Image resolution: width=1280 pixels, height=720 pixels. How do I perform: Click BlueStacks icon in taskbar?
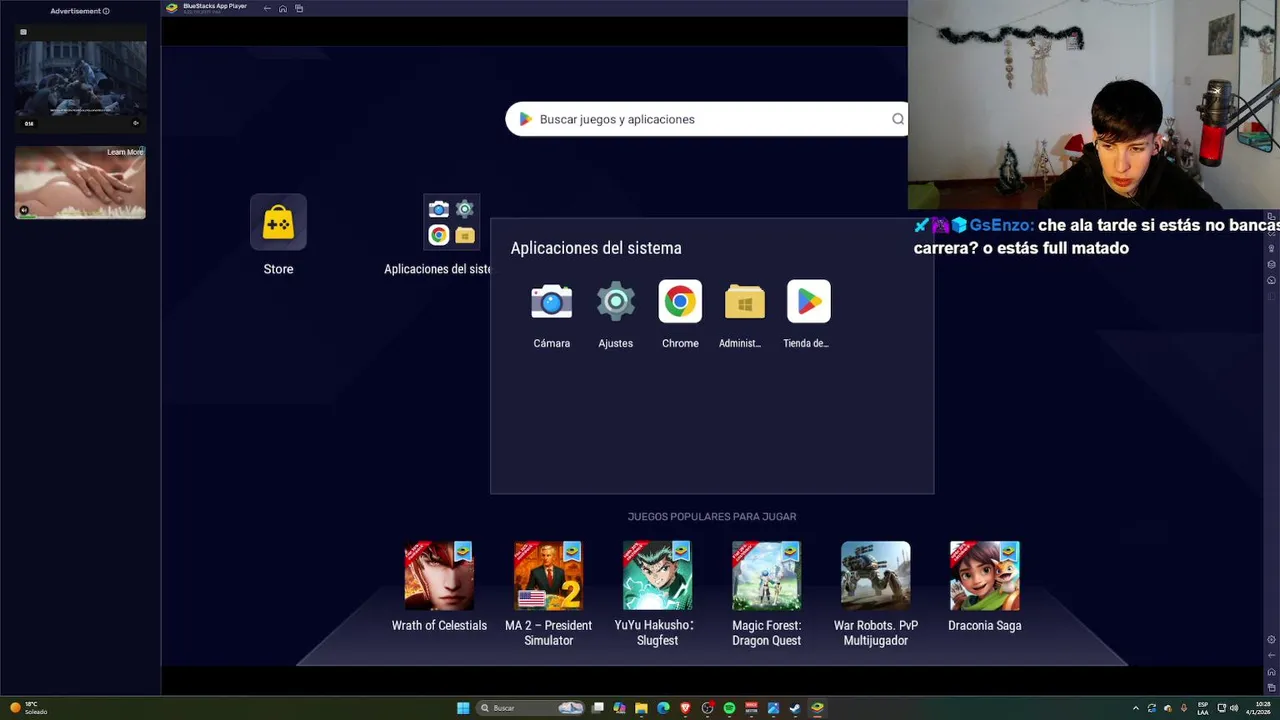click(817, 708)
